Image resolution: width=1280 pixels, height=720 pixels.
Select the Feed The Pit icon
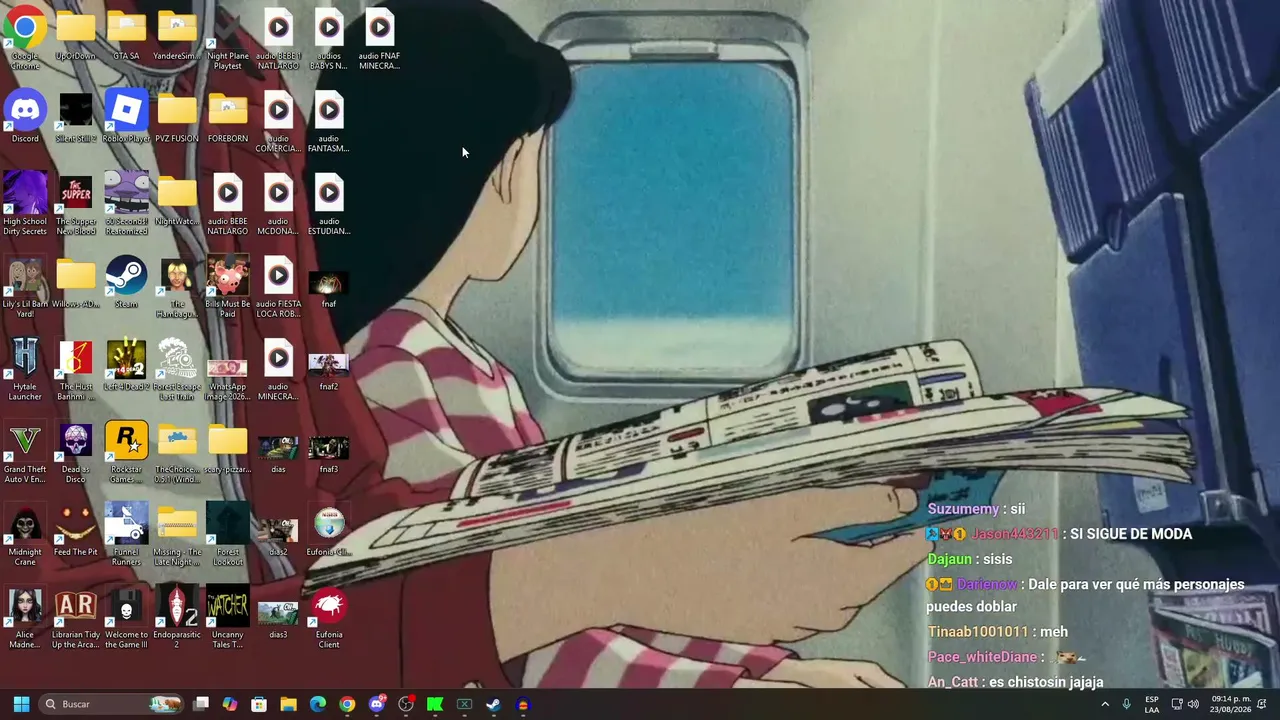tap(76, 531)
